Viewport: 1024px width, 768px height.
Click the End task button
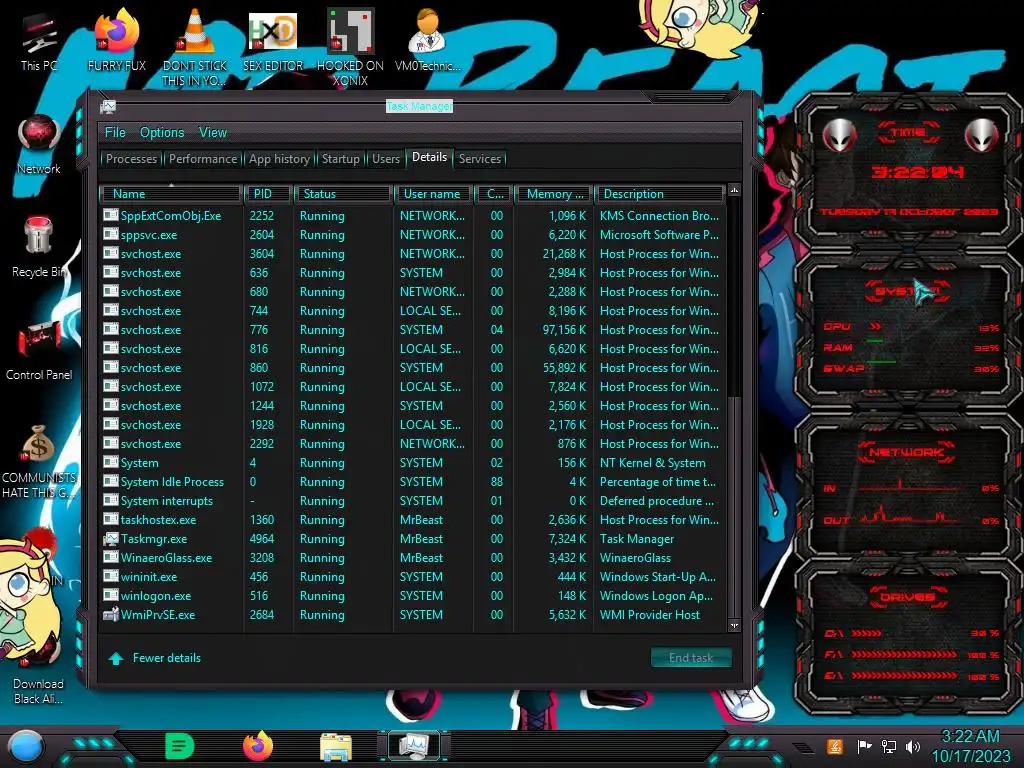point(691,658)
